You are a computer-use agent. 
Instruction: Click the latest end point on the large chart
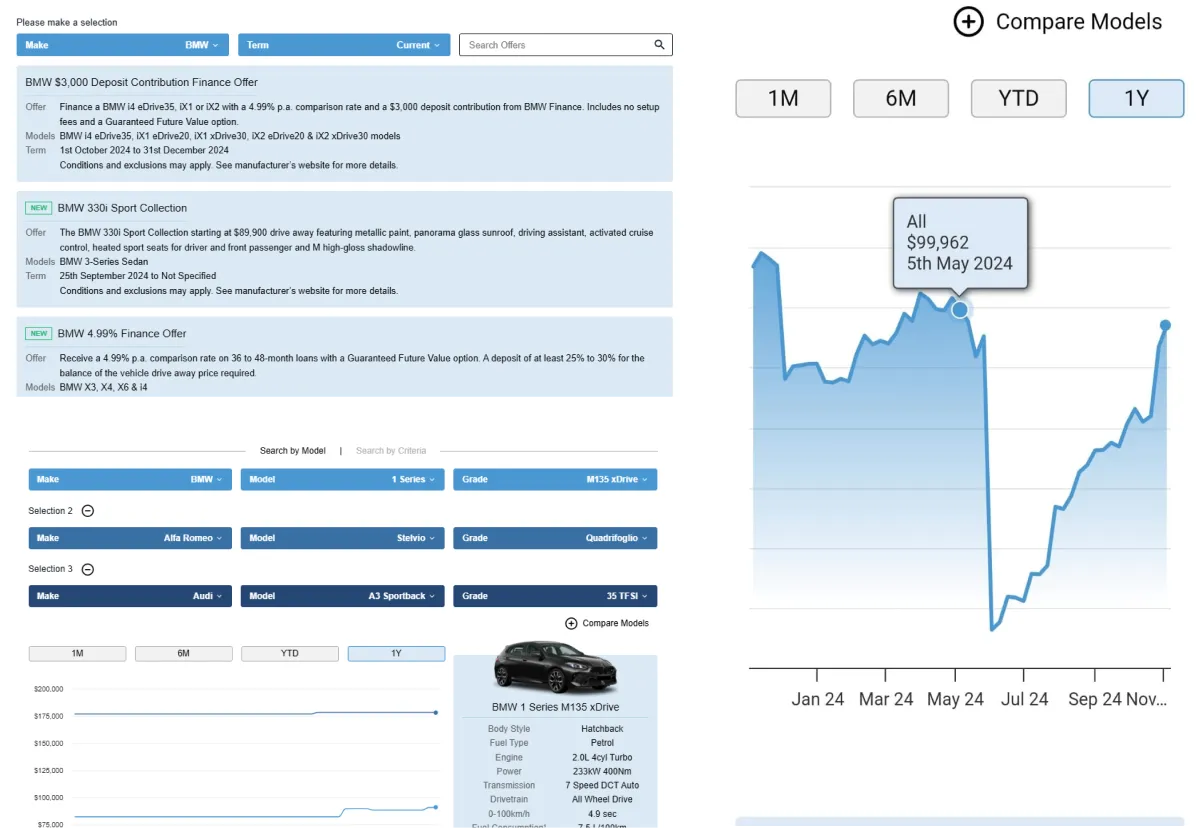(x=1165, y=326)
